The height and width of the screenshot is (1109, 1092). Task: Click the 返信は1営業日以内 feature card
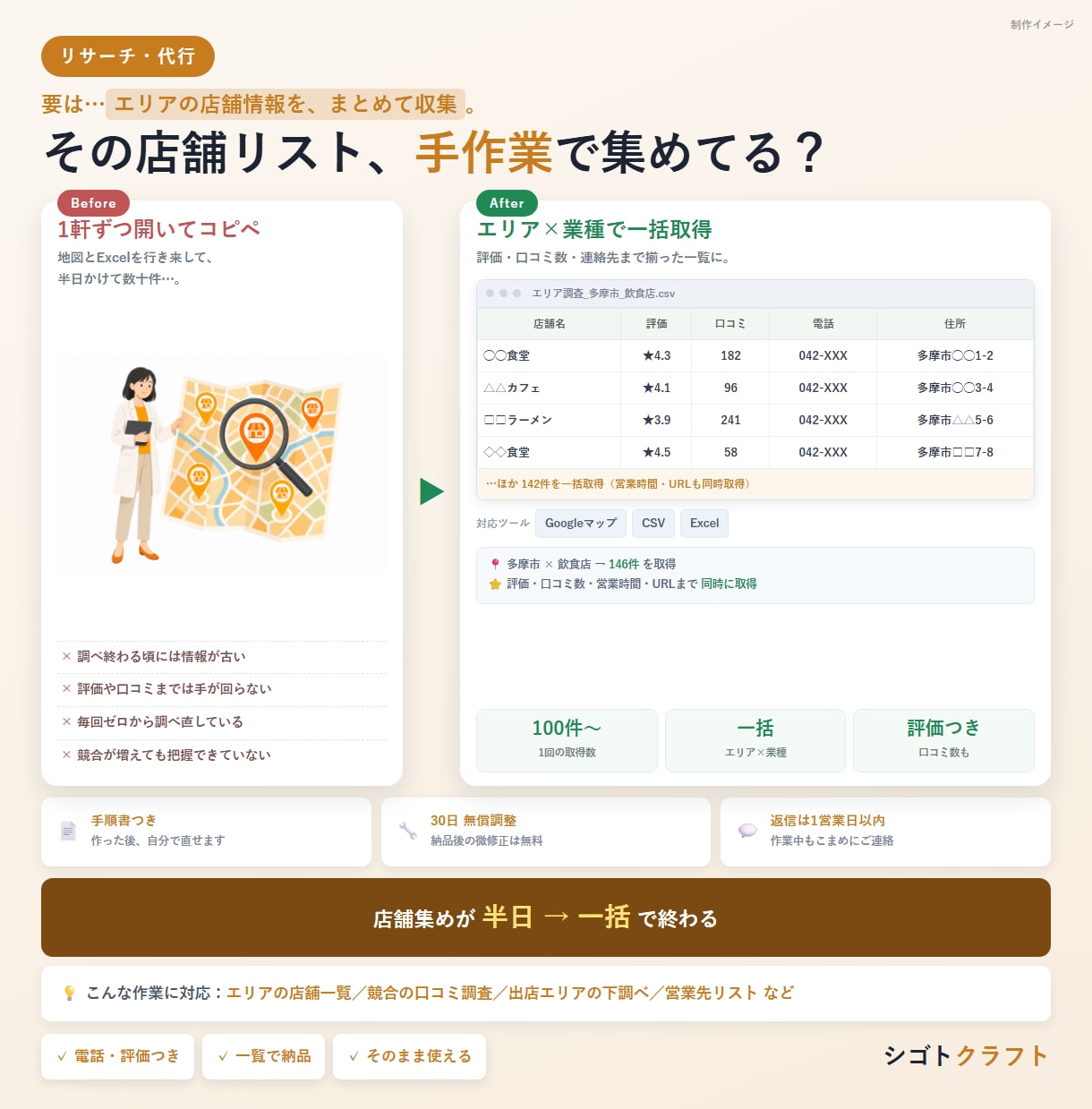[x=885, y=832]
